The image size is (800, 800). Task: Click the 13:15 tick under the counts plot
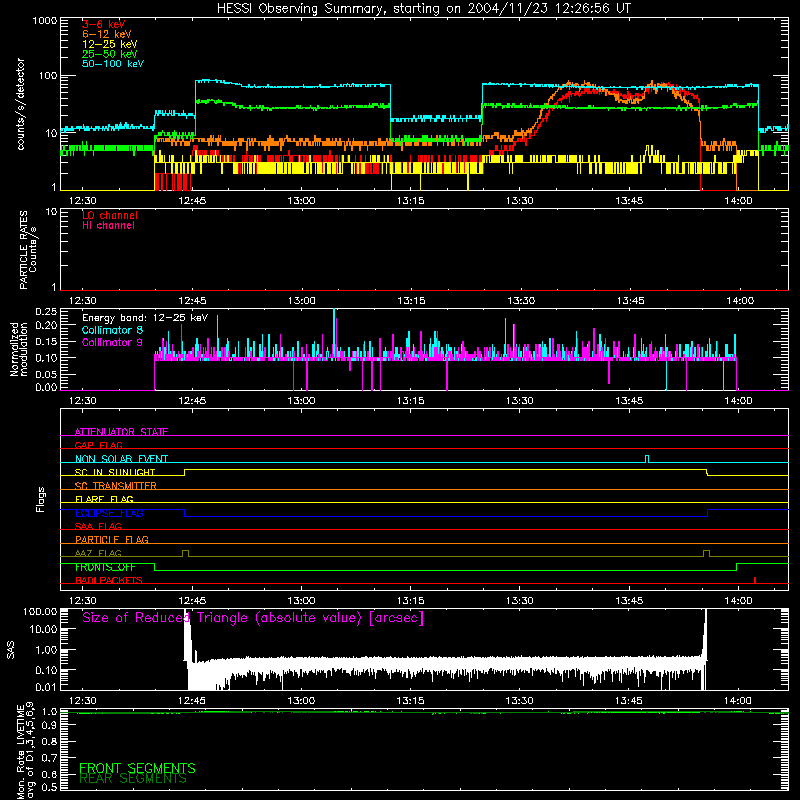tap(410, 201)
